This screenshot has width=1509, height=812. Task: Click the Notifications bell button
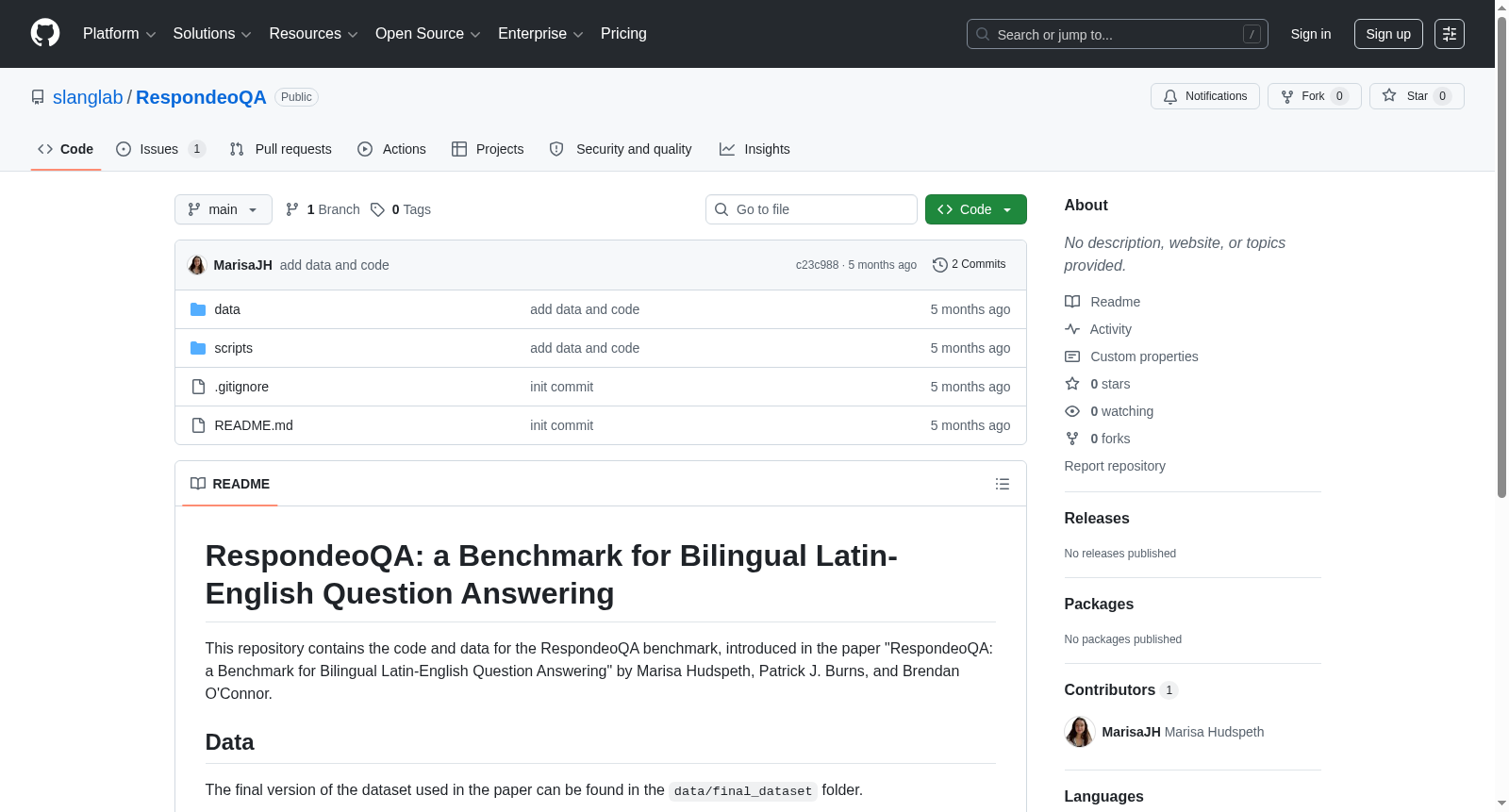coord(1204,96)
